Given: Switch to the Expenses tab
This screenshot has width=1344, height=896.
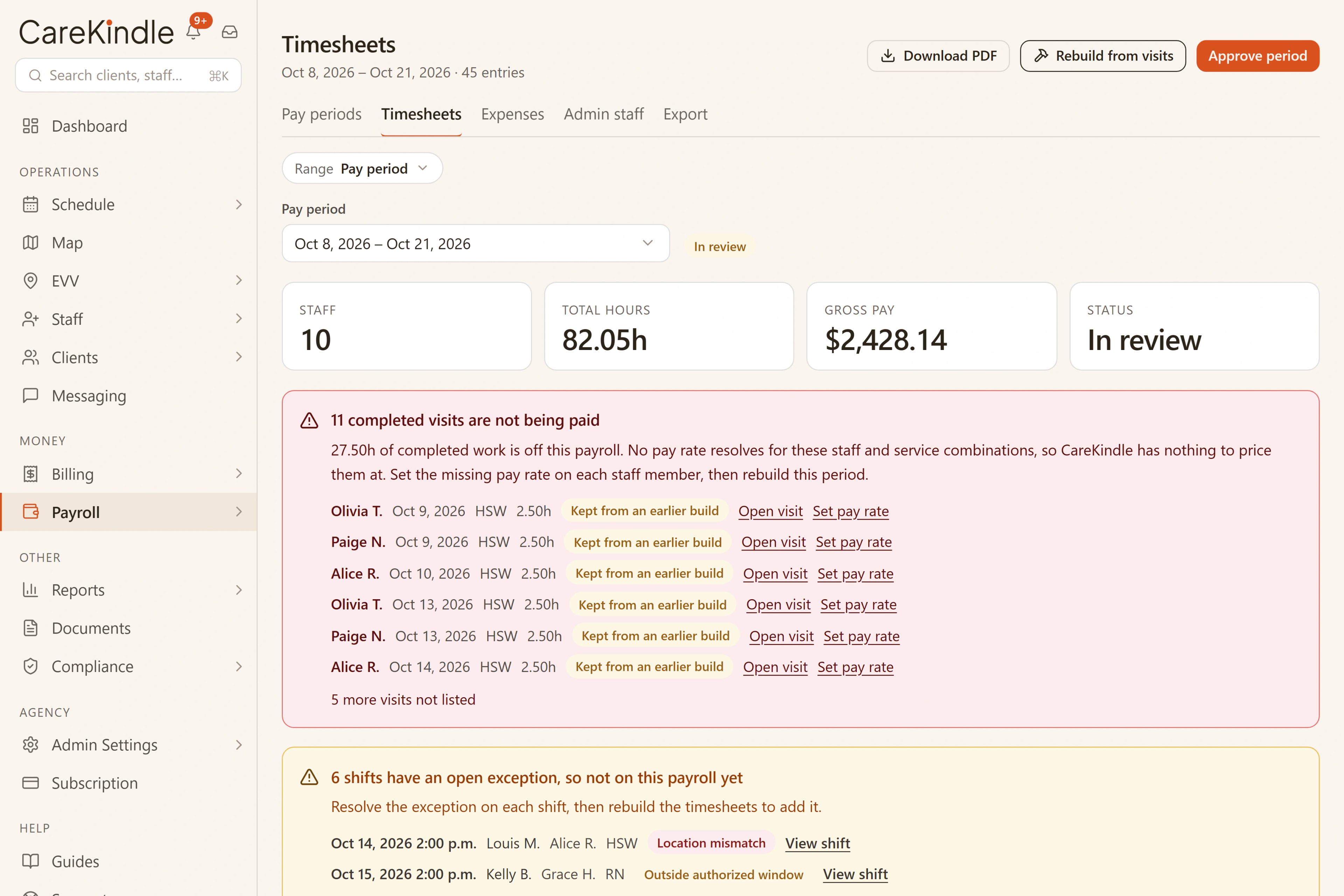Looking at the screenshot, I should click(512, 114).
